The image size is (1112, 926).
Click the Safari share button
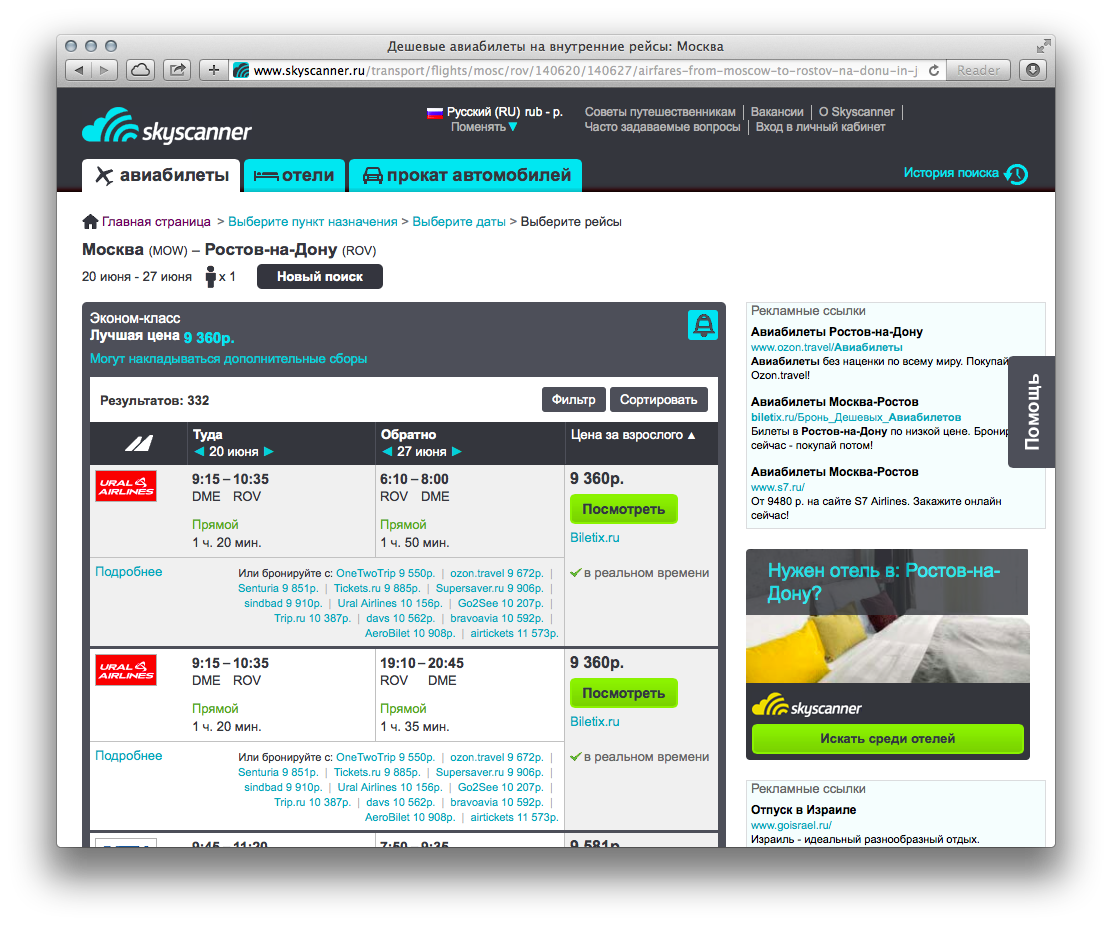[177, 70]
